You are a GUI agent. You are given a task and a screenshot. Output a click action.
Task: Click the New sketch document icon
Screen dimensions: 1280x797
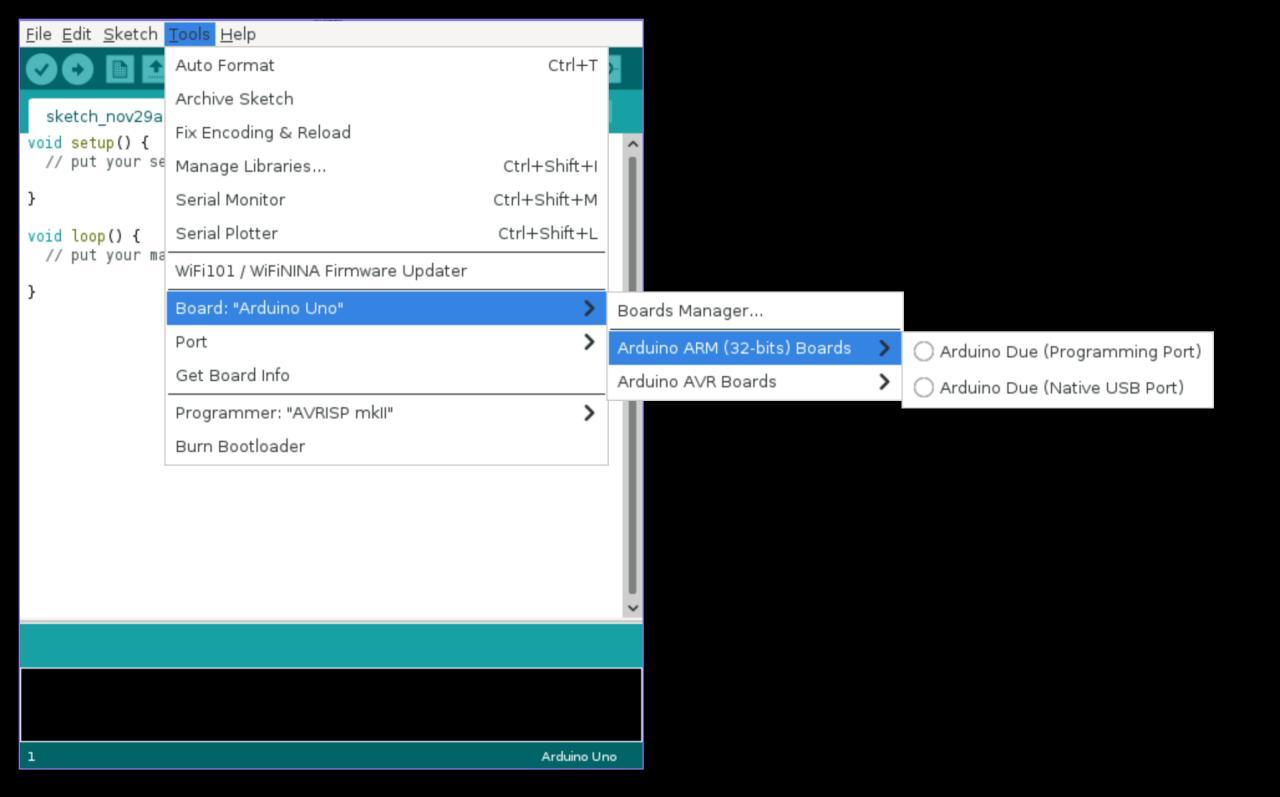pos(120,69)
